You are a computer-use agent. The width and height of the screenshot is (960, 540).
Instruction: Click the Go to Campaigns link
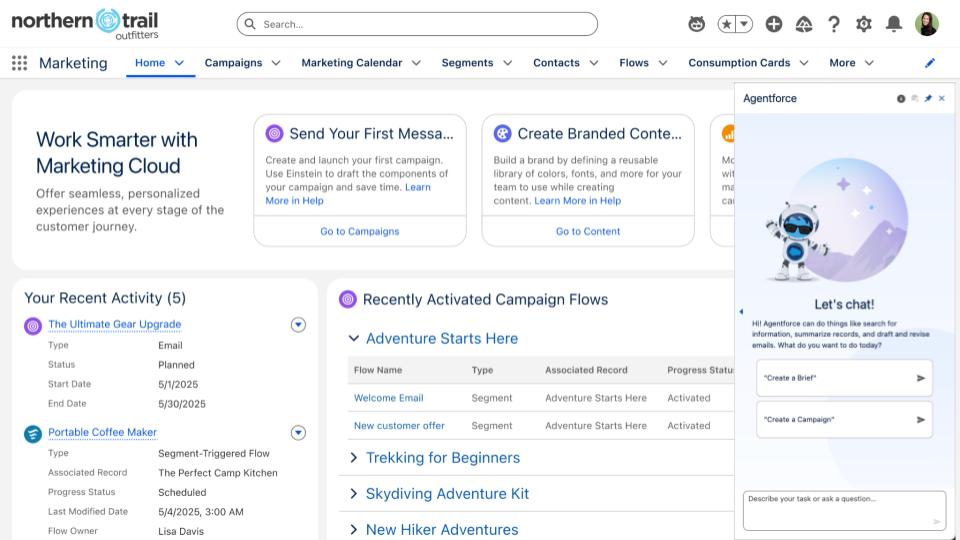pyautogui.click(x=359, y=231)
